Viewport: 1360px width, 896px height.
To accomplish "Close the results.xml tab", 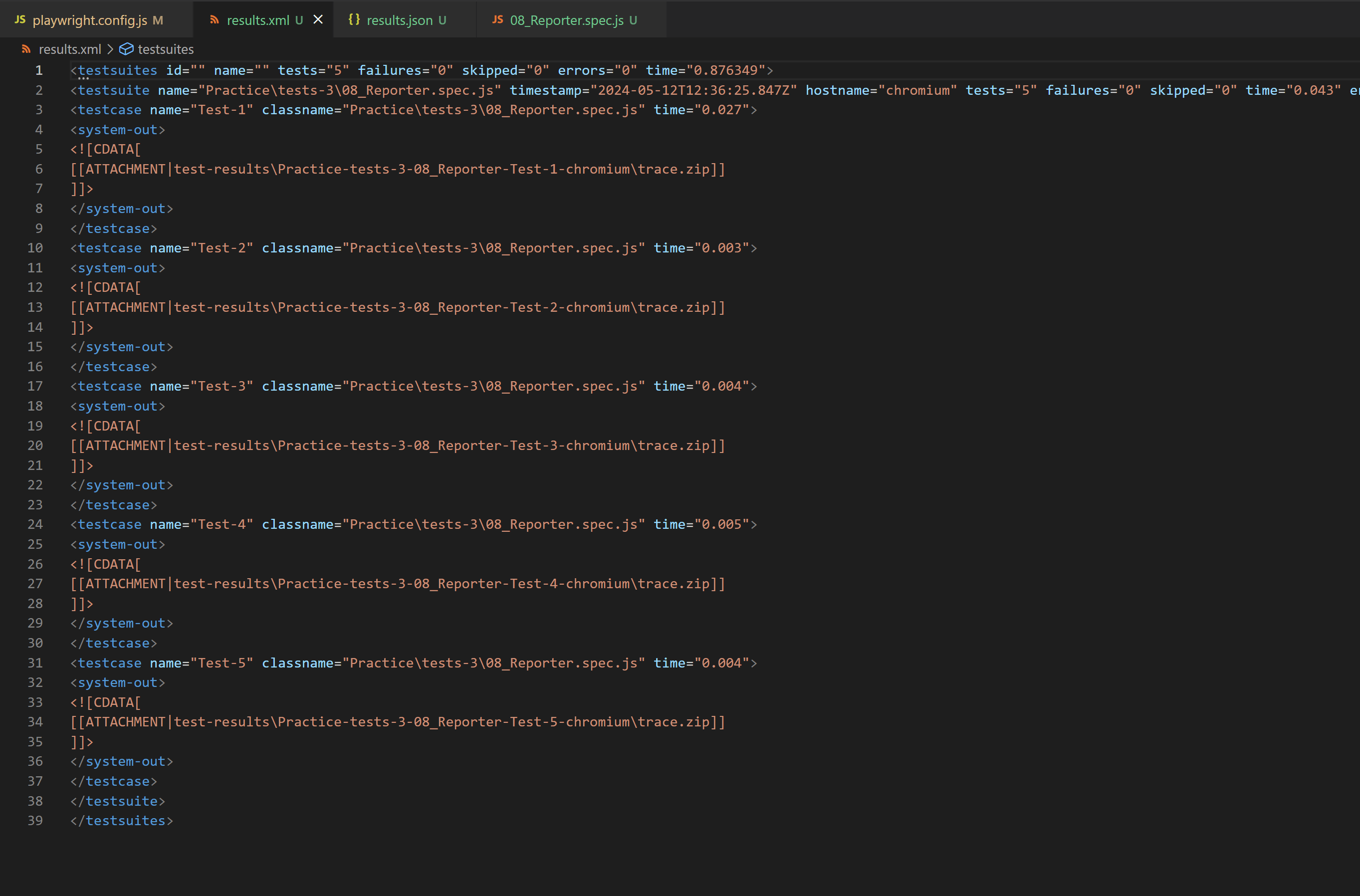I will click(x=318, y=20).
